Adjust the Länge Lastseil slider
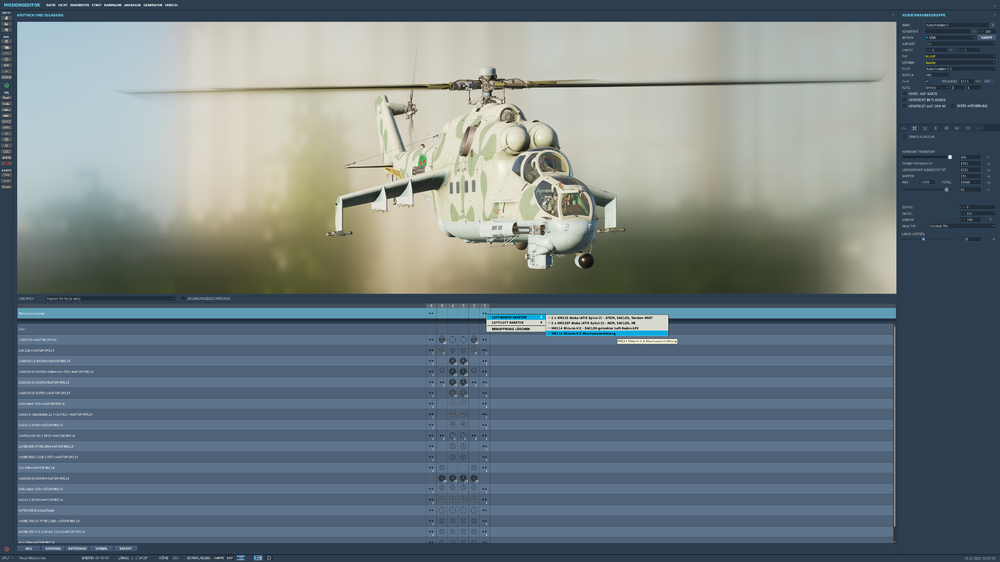 click(923, 239)
